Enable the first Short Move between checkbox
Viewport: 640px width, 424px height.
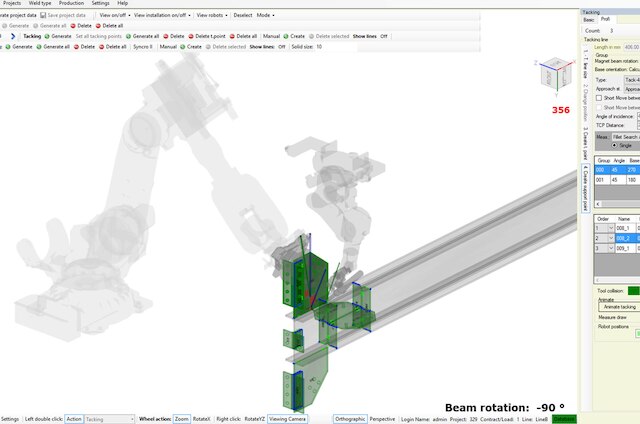598,98
